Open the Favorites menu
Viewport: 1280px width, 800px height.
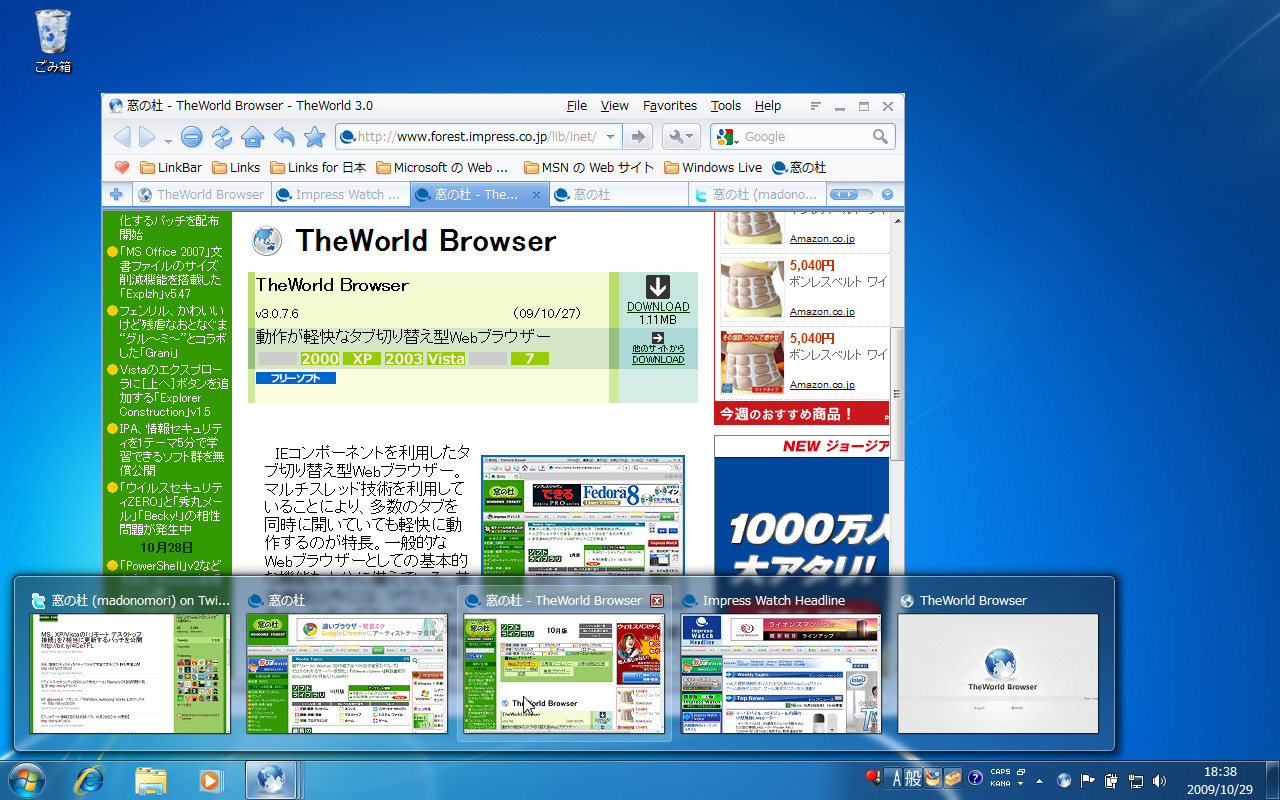point(670,106)
